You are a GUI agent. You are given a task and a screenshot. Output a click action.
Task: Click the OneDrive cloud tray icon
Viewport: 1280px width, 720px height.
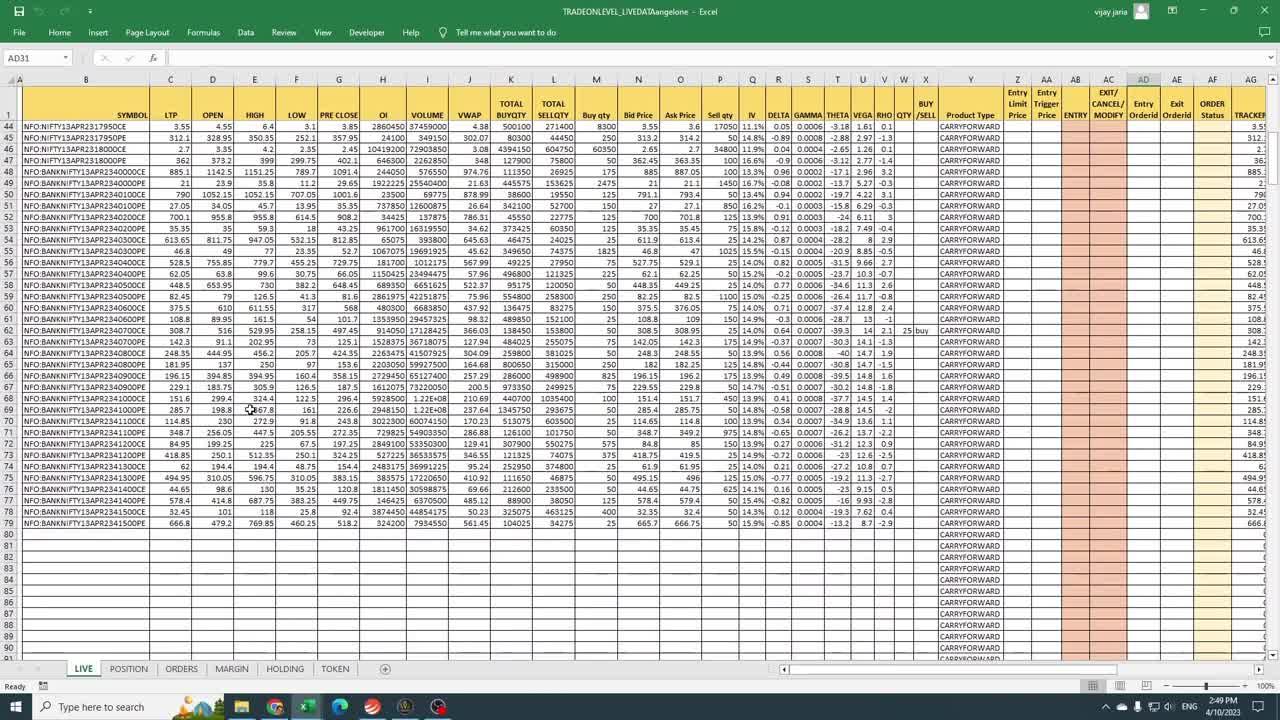pos(1122,707)
